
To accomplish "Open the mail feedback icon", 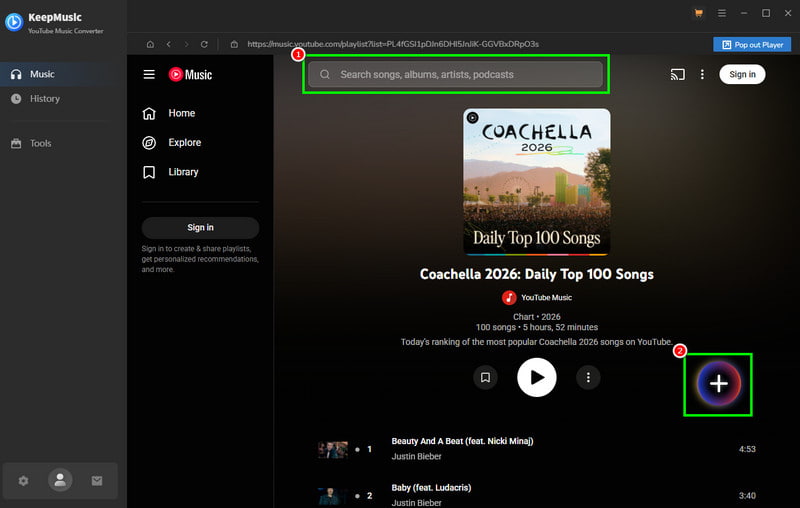I will point(97,480).
